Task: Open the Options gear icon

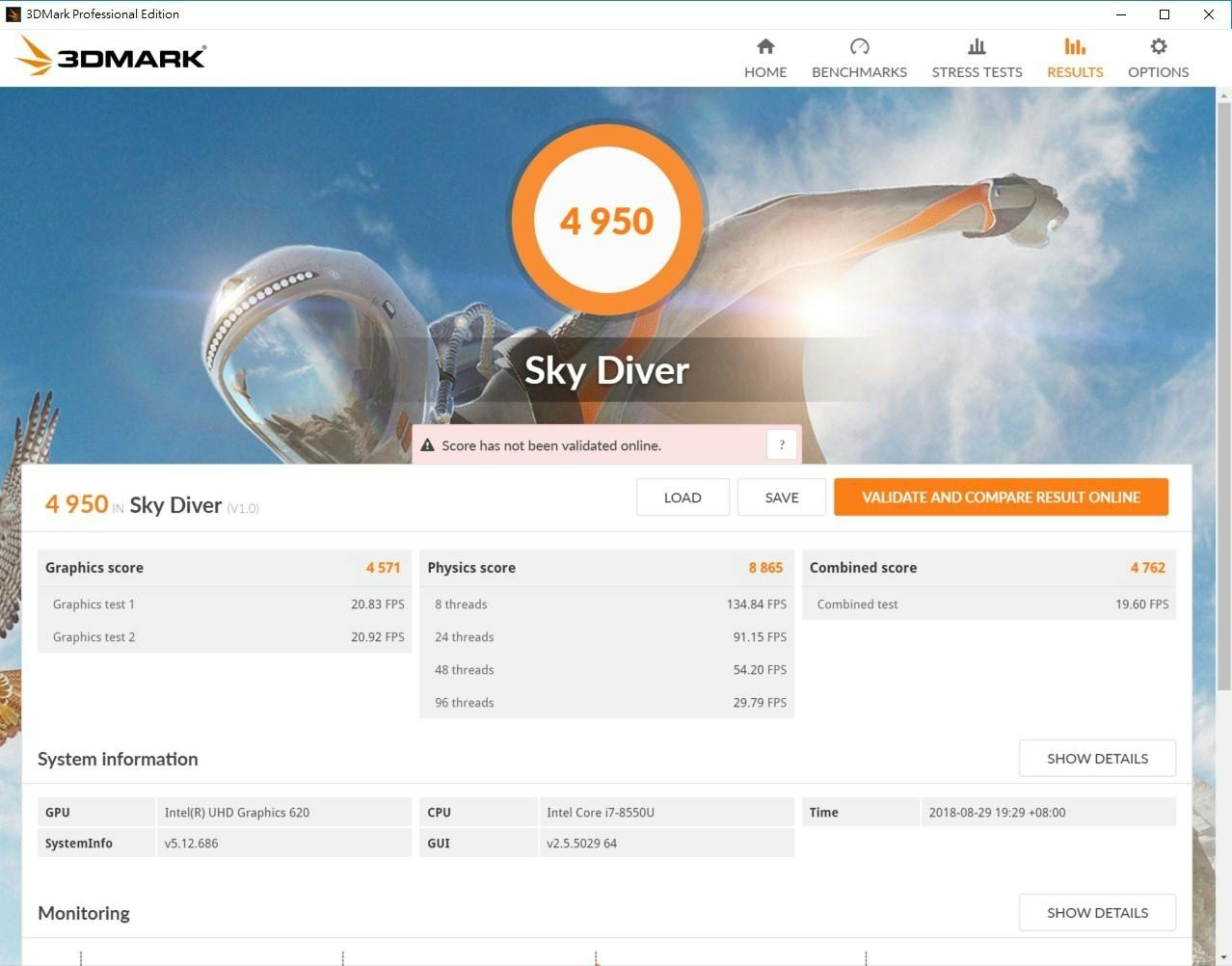Action: 1159,46
